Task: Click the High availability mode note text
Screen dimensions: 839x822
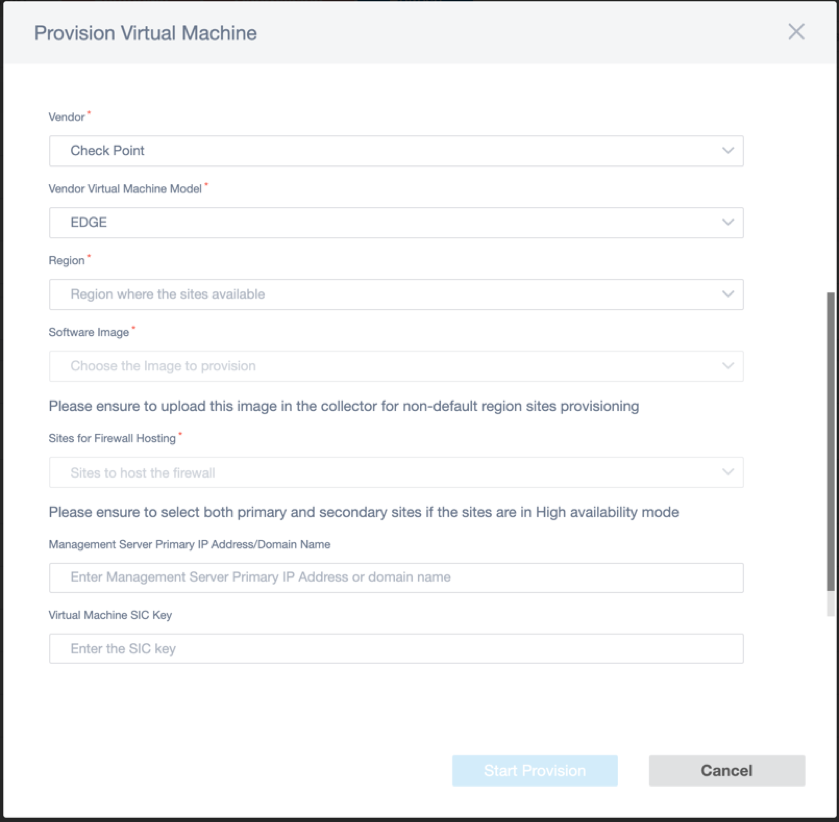Action: pyautogui.click(x=363, y=513)
